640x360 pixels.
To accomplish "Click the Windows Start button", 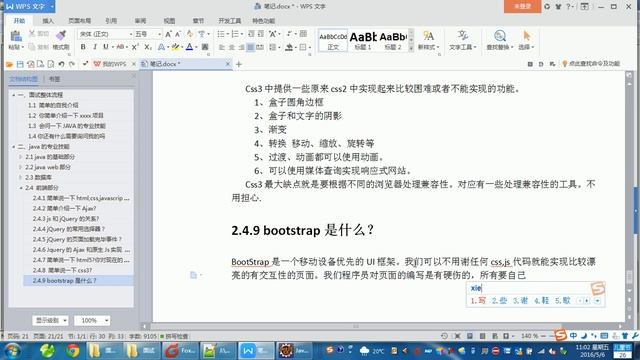I will [x=12, y=351].
